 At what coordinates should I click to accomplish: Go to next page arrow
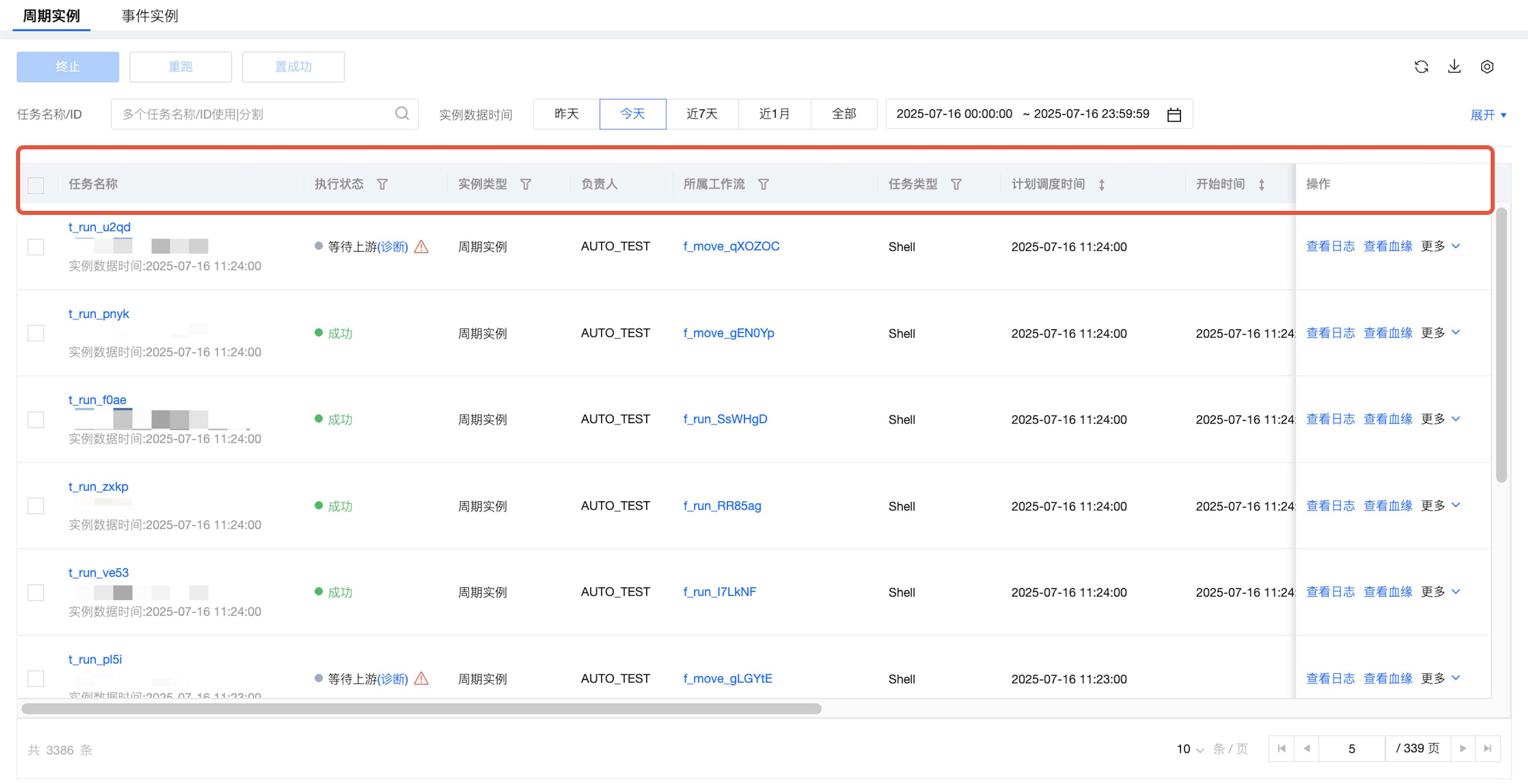click(1463, 749)
